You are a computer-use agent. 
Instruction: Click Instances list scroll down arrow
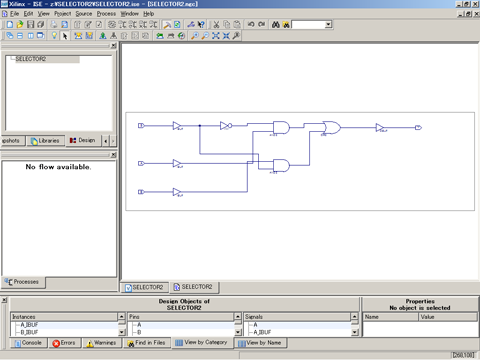(x=122, y=332)
